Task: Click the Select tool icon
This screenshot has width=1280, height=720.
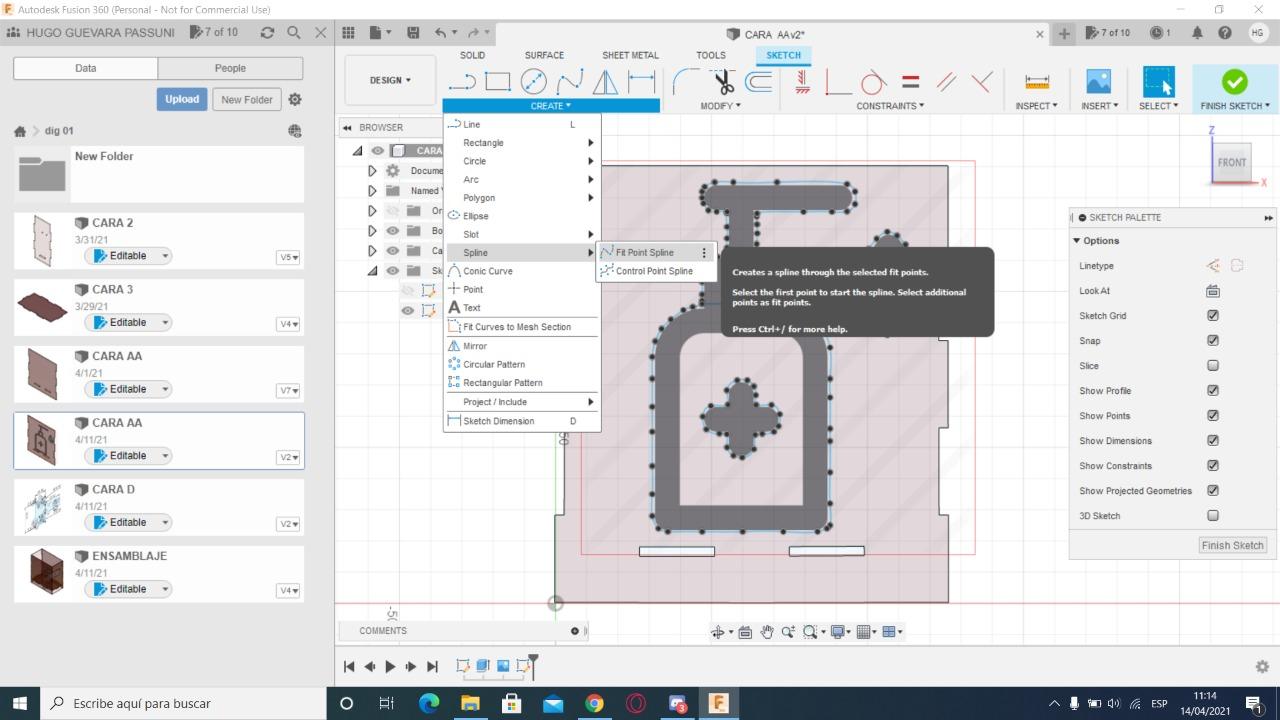Action: [x=1158, y=82]
